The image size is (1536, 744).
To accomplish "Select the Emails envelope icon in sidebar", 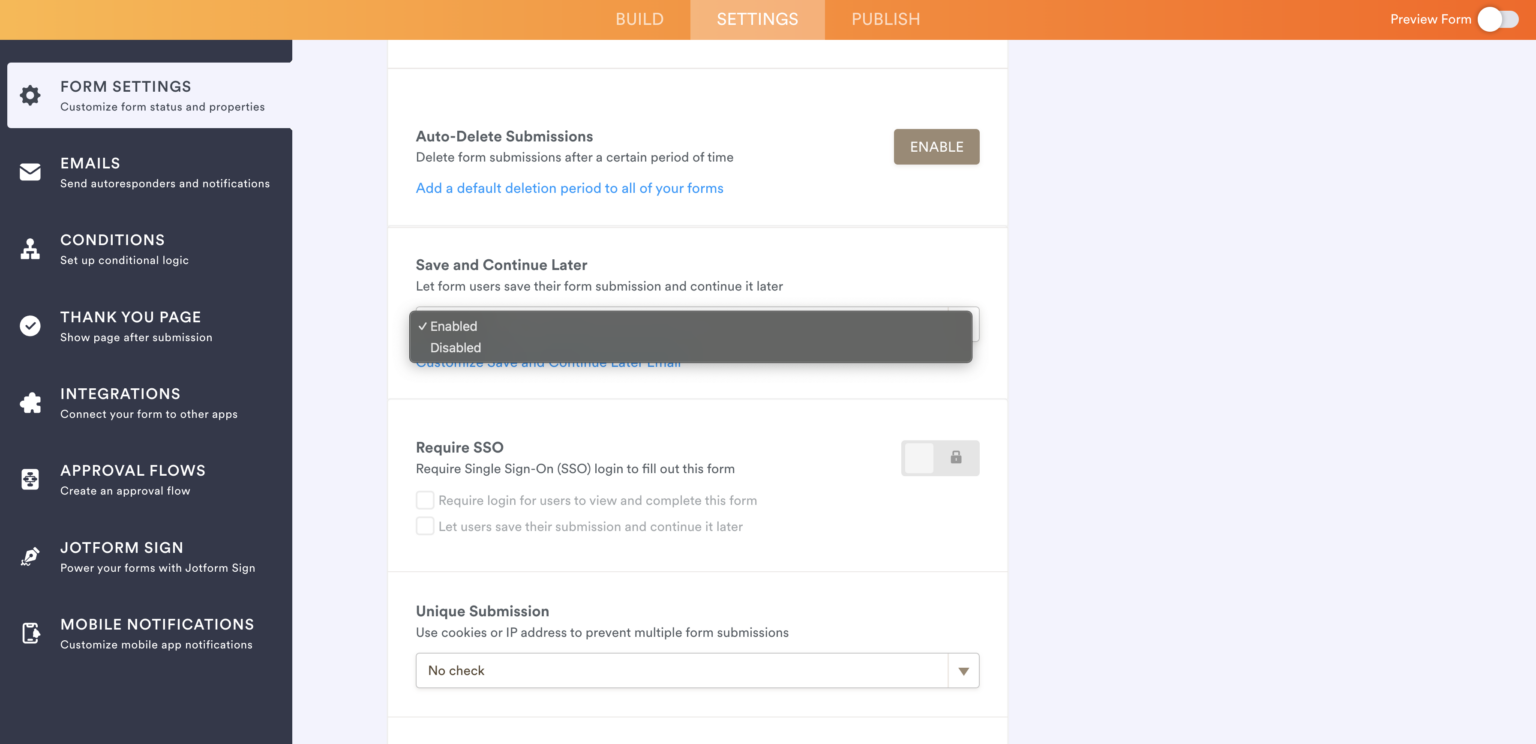I will [31, 171].
